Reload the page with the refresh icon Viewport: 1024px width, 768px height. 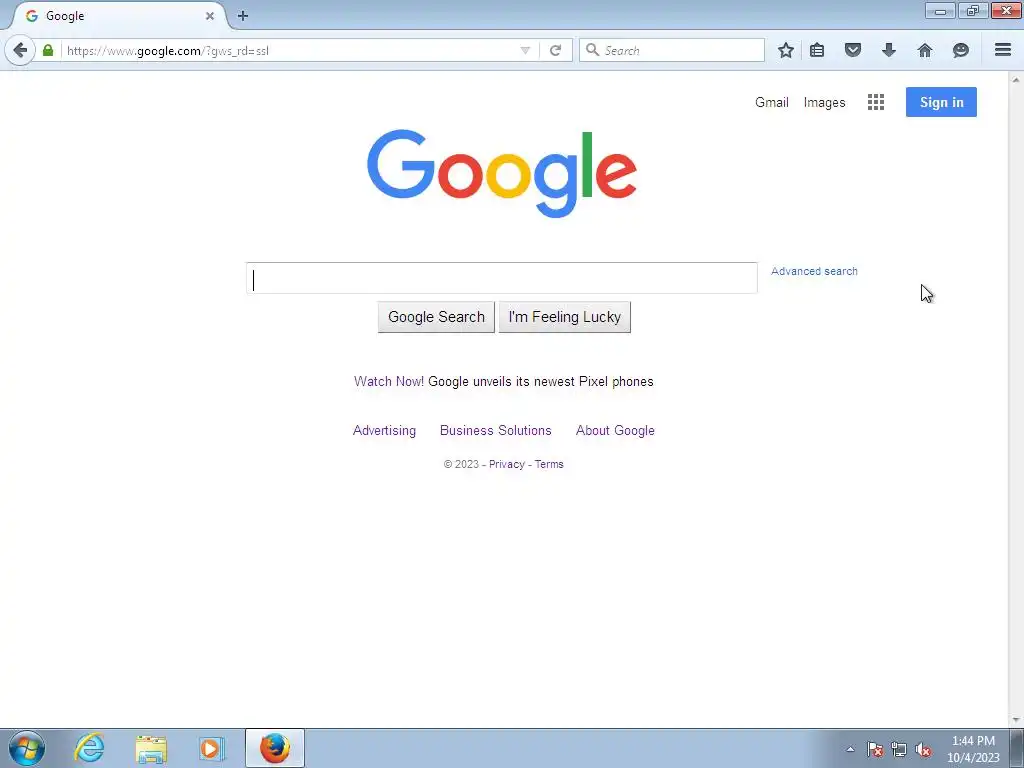pos(555,50)
